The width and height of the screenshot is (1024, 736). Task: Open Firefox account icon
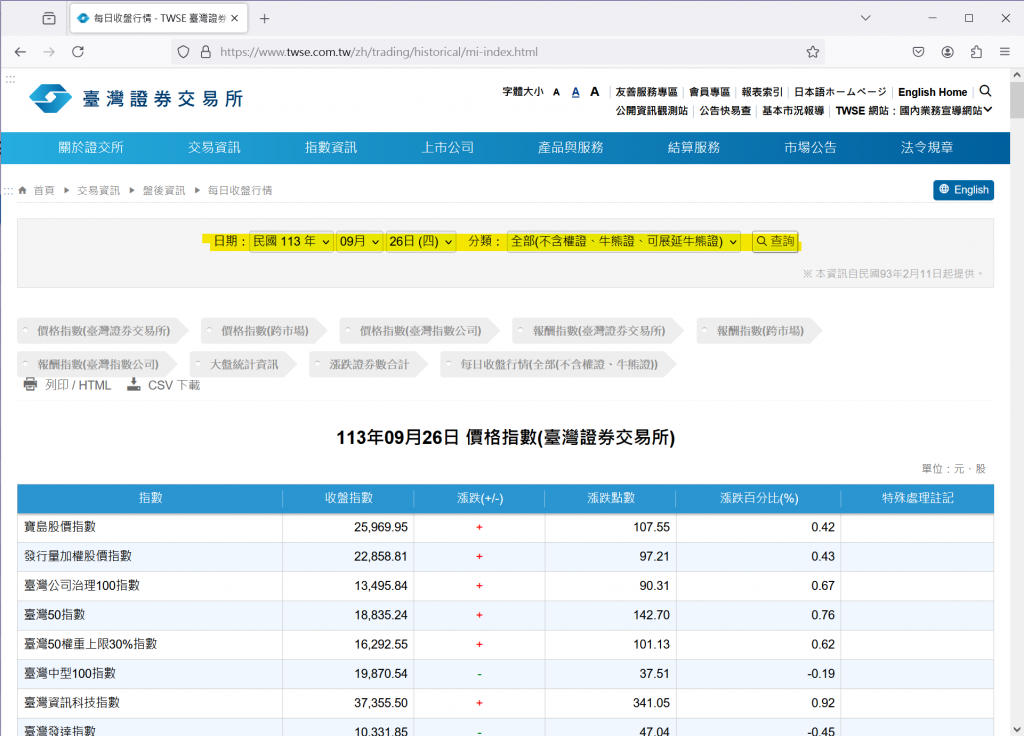(948, 52)
